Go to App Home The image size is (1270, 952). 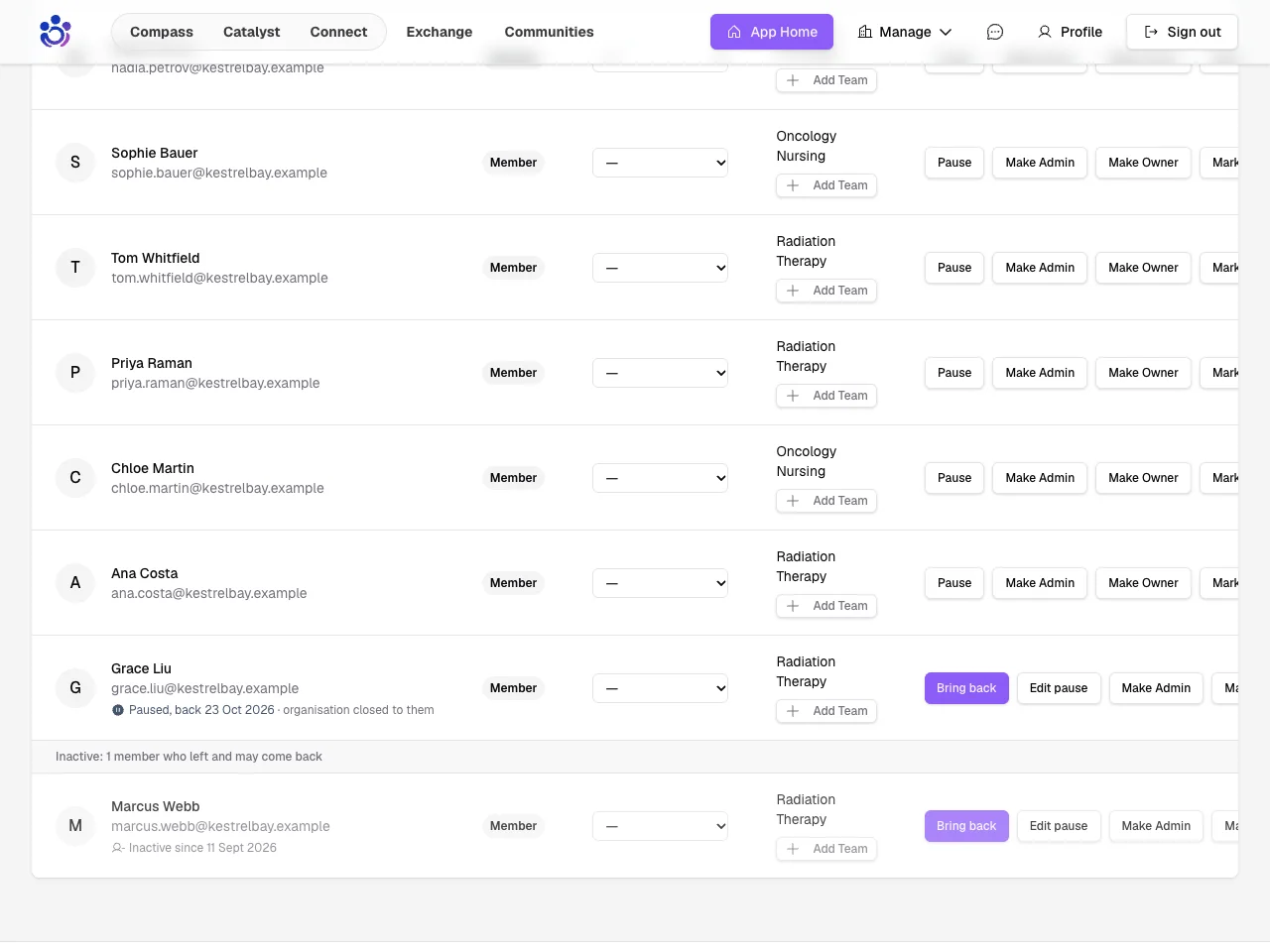click(772, 32)
